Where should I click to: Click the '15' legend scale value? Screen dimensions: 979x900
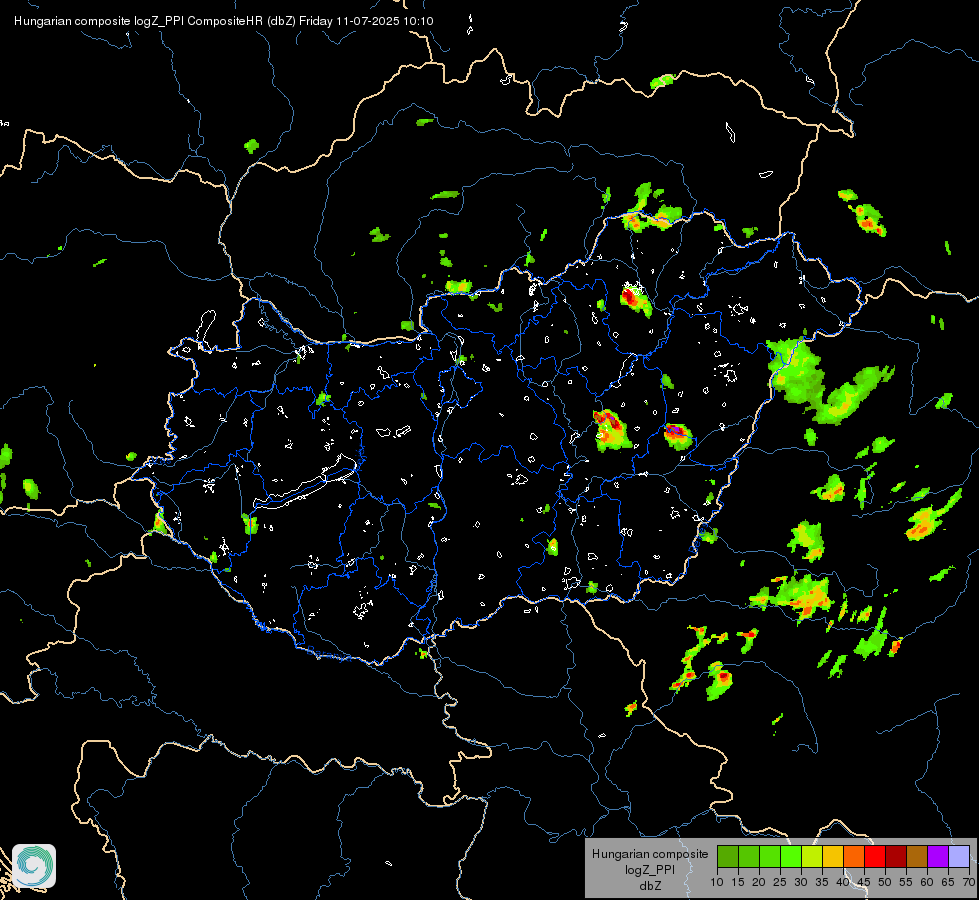pyautogui.click(x=738, y=883)
